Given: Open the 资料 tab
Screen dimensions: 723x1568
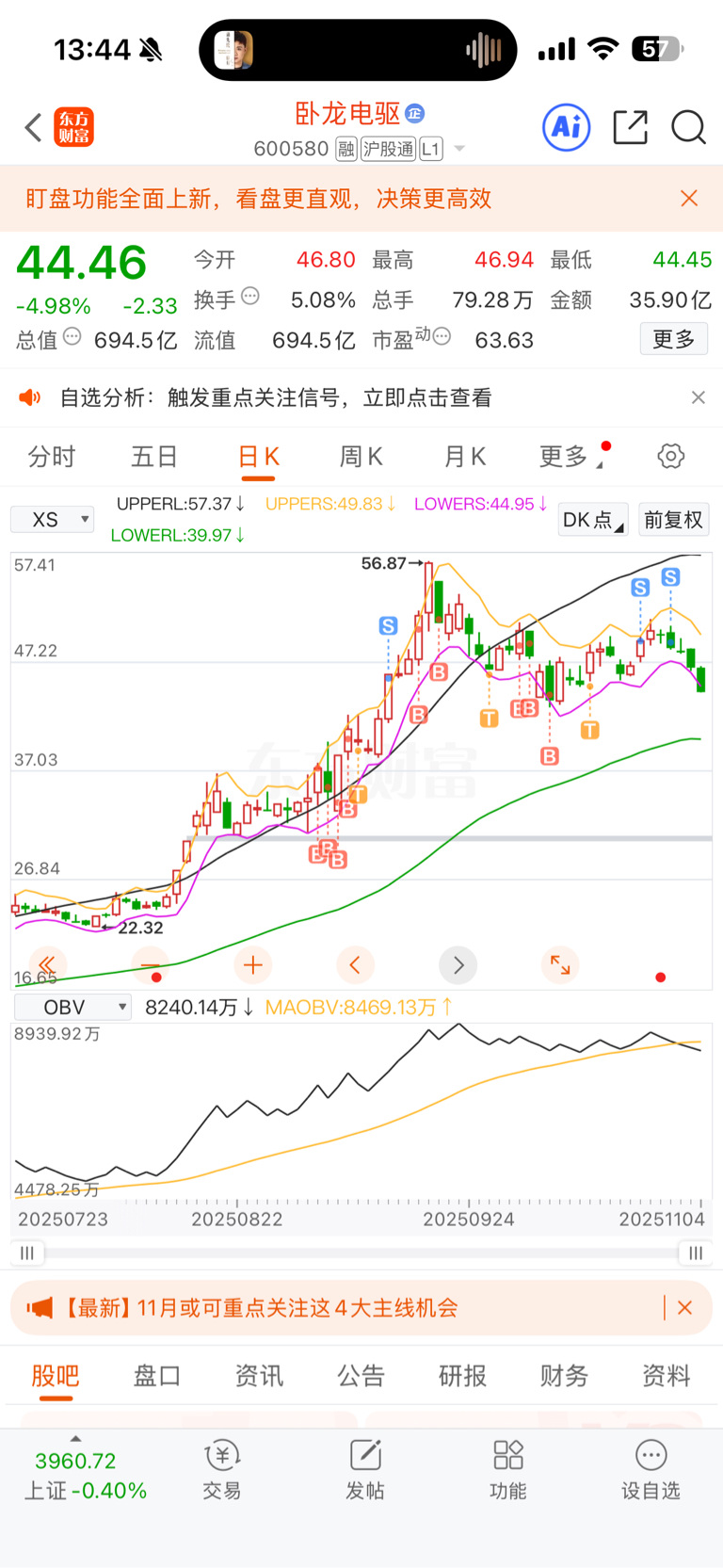Looking at the screenshot, I should (x=666, y=1376).
